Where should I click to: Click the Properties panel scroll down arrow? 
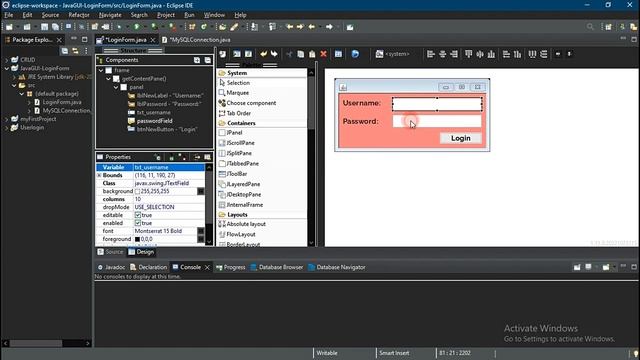(209, 242)
